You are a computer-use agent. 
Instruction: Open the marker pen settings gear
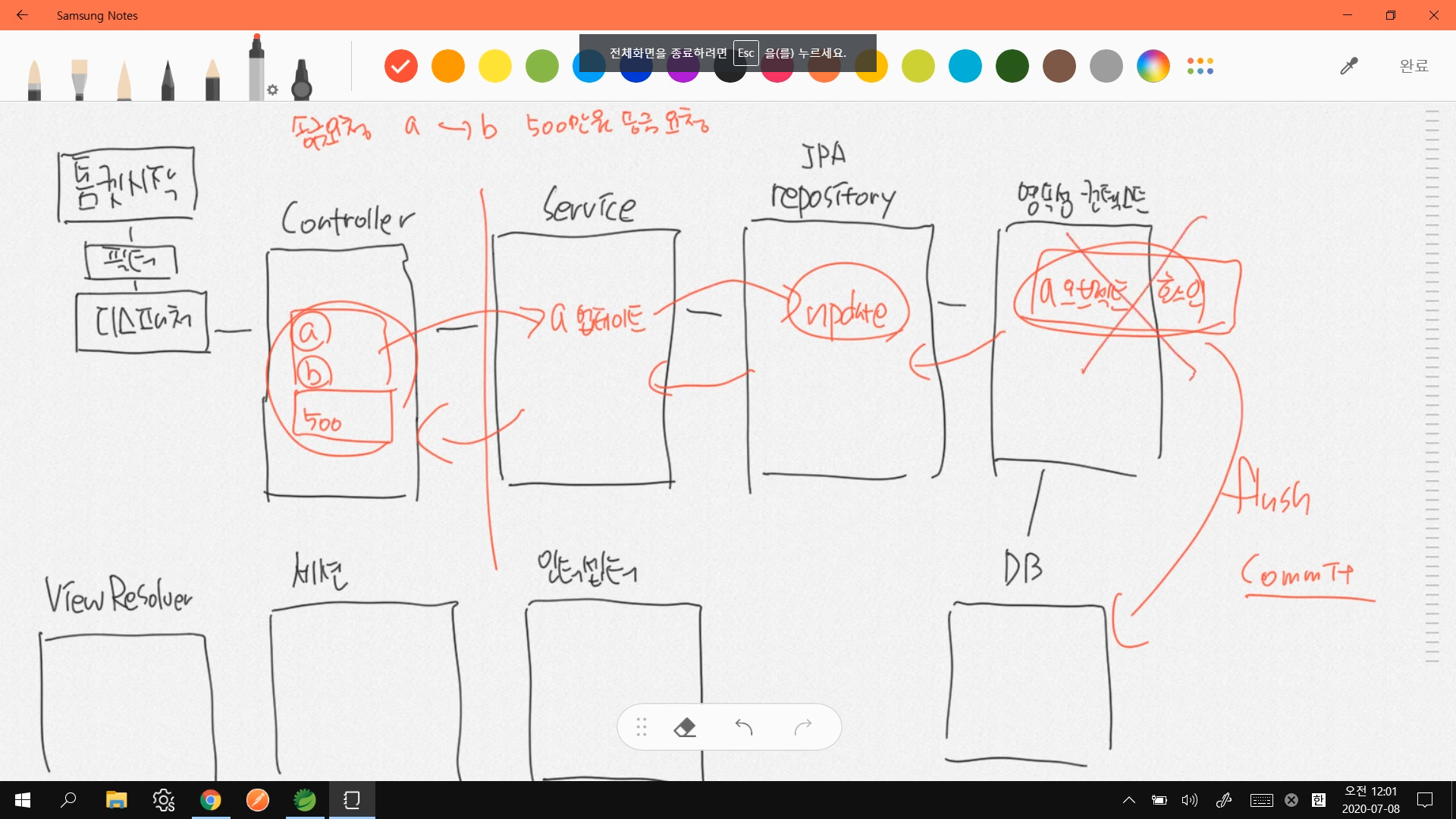click(x=273, y=90)
